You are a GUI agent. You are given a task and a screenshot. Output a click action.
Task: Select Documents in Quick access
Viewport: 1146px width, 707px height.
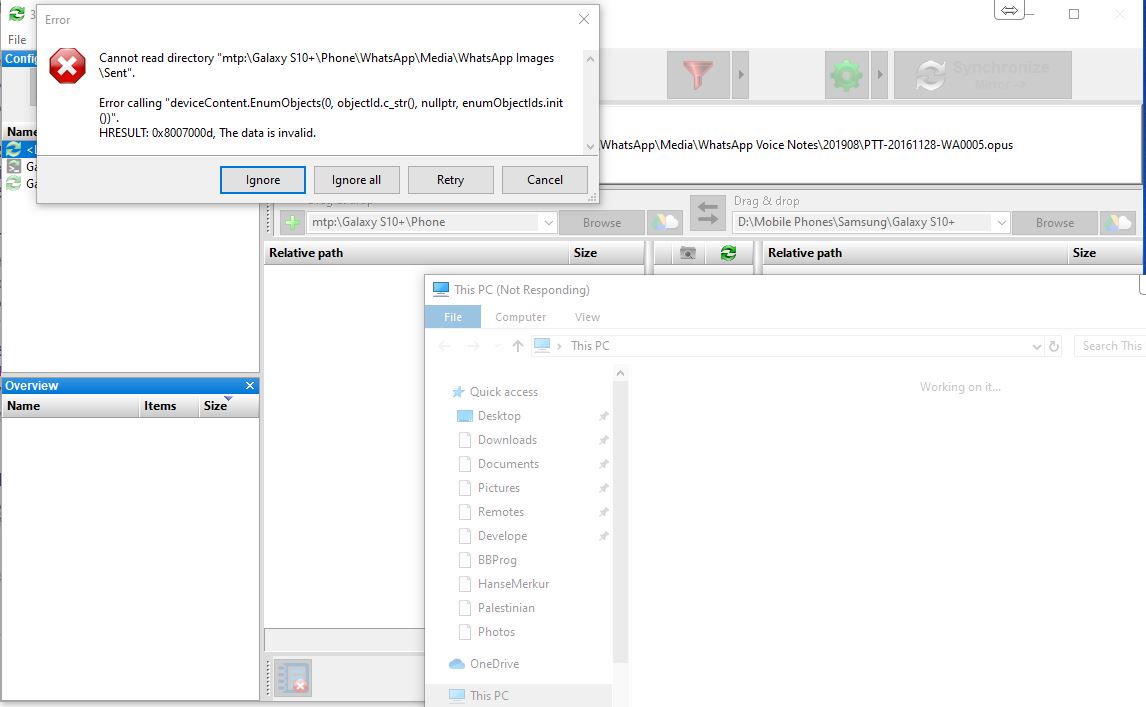[x=508, y=464]
